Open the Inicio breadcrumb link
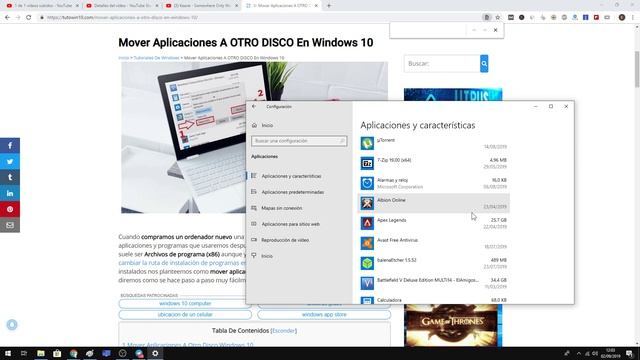640x360 pixels. click(124, 58)
